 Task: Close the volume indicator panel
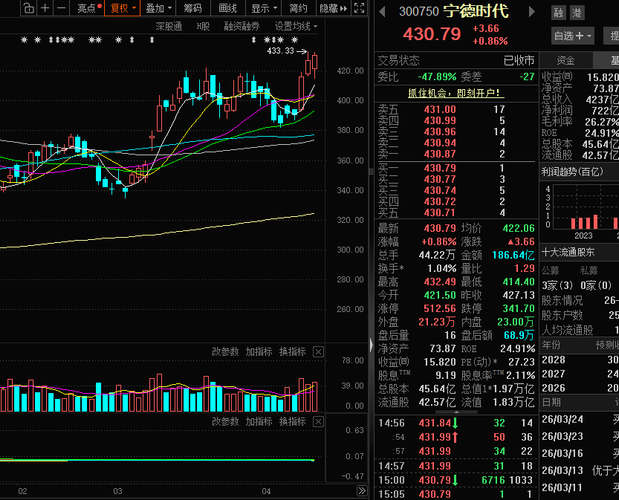[318, 352]
